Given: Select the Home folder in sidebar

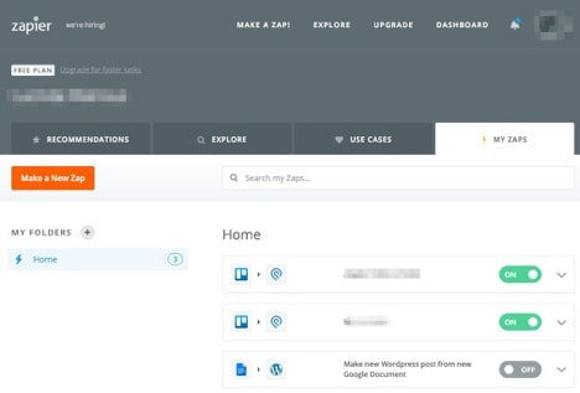Looking at the screenshot, I should coord(98,259).
